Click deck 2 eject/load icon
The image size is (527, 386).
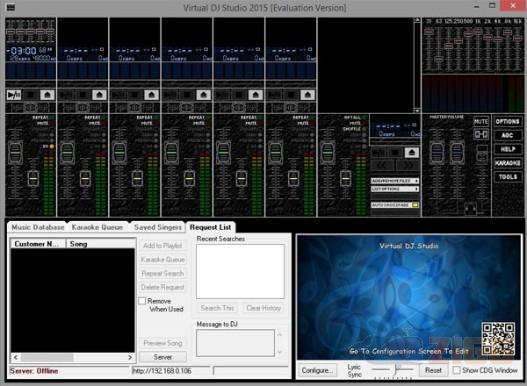click(x=99, y=95)
